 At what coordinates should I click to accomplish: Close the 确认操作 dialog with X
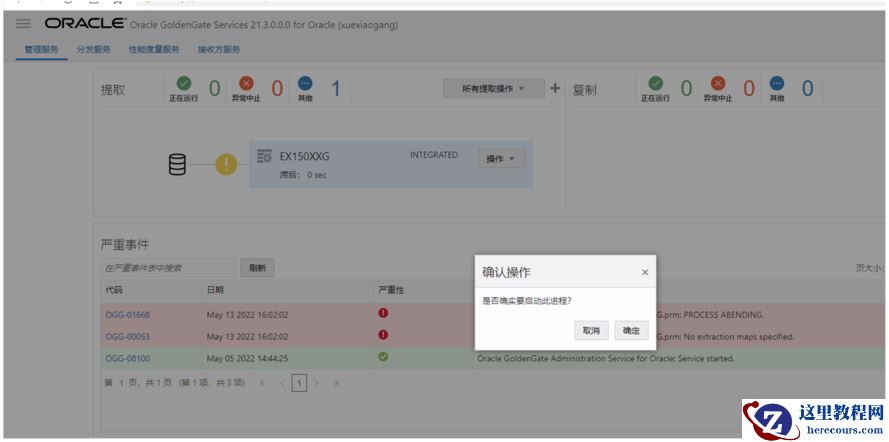645,273
